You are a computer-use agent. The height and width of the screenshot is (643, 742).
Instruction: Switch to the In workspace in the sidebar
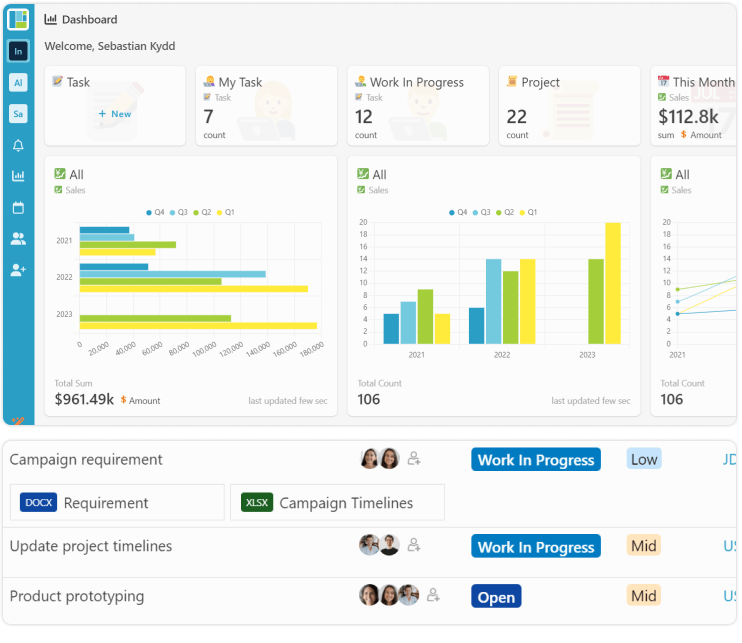(x=18, y=51)
